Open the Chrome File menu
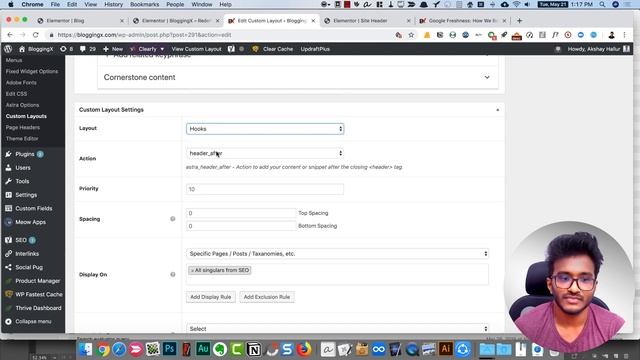Viewport: 640px width, 360px height. pos(55,4)
